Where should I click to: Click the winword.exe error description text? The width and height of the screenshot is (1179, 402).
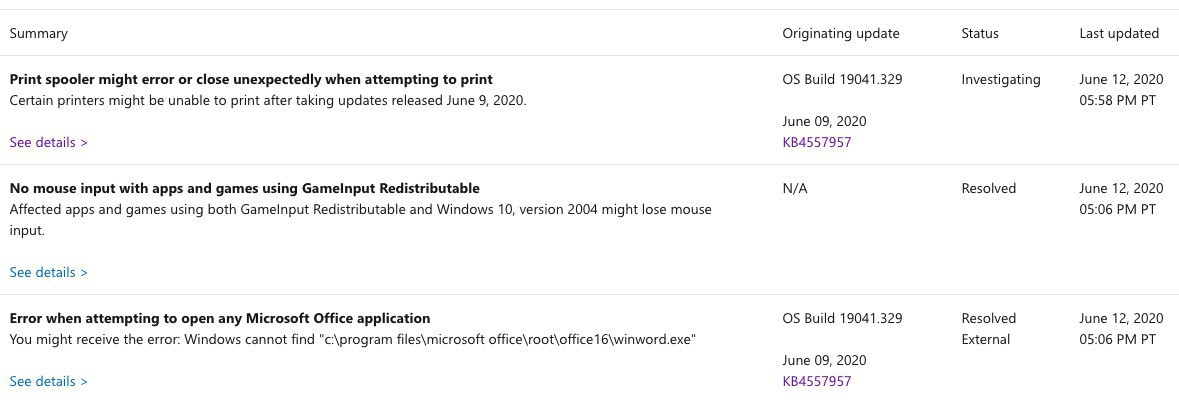click(352, 339)
